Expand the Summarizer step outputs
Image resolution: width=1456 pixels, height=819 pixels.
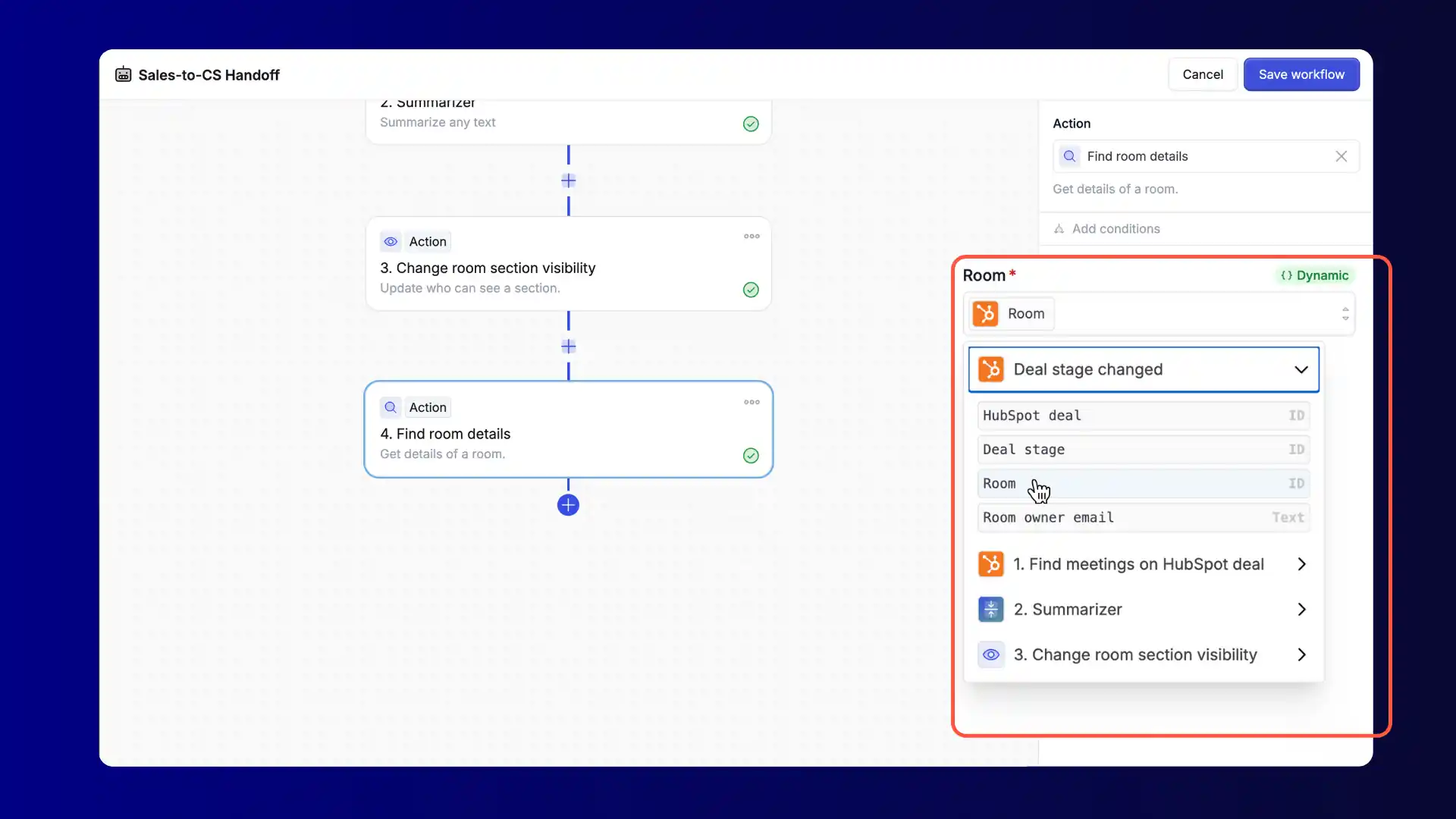[x=1301, y=610]
